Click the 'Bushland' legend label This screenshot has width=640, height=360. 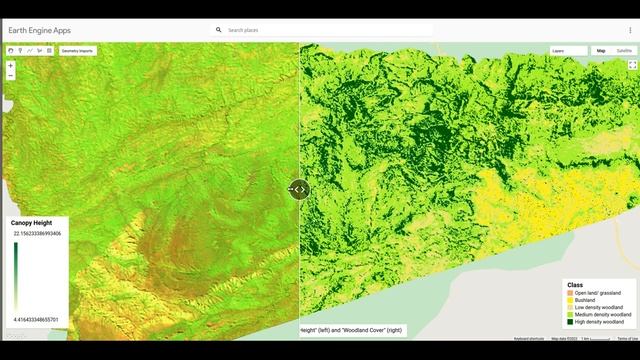pos(584,300)
